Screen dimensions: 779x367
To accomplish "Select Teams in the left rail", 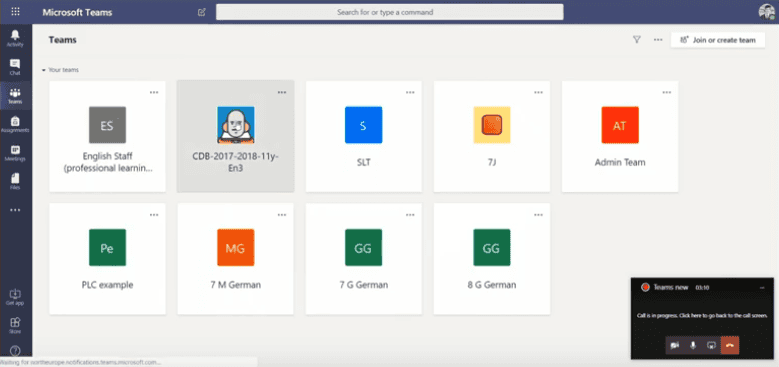I will point(15,95).
